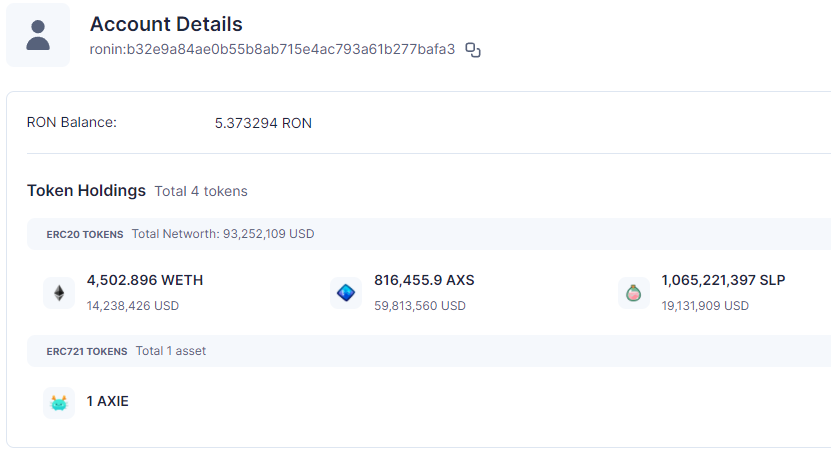
Task: Open the 4,502.896 WETH holding
Action: pos(145,280)
